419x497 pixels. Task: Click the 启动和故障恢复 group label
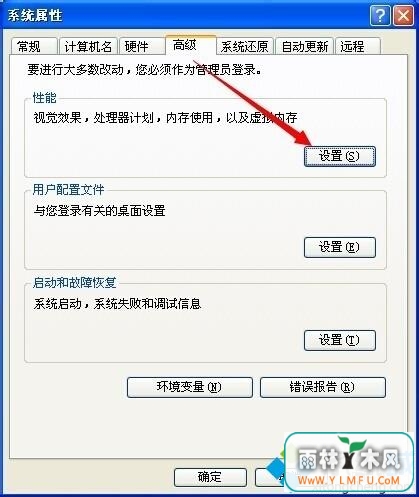[74, 283]
